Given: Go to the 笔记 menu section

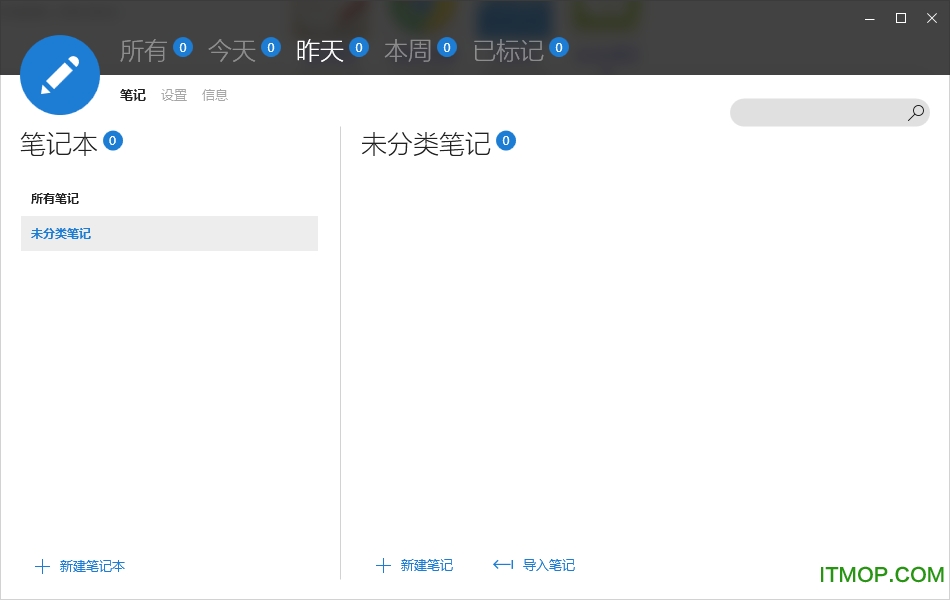Looking at the screenshot, I should point(133,95).
